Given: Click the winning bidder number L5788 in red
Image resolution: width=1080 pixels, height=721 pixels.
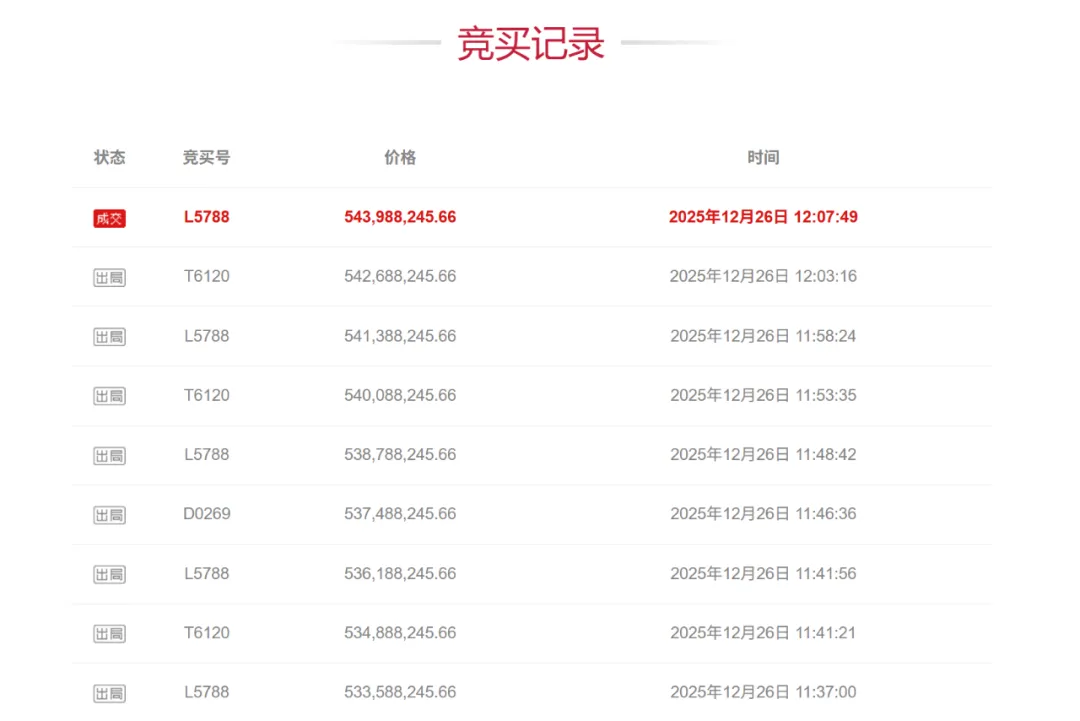Looking at the screenshot, I should click(x=206, y=217).
